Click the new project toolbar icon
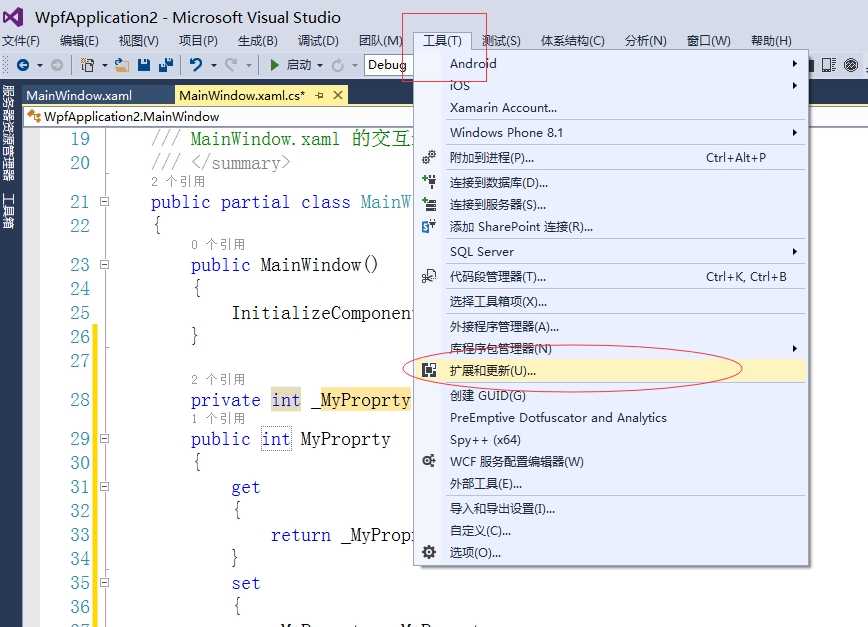 87,65
